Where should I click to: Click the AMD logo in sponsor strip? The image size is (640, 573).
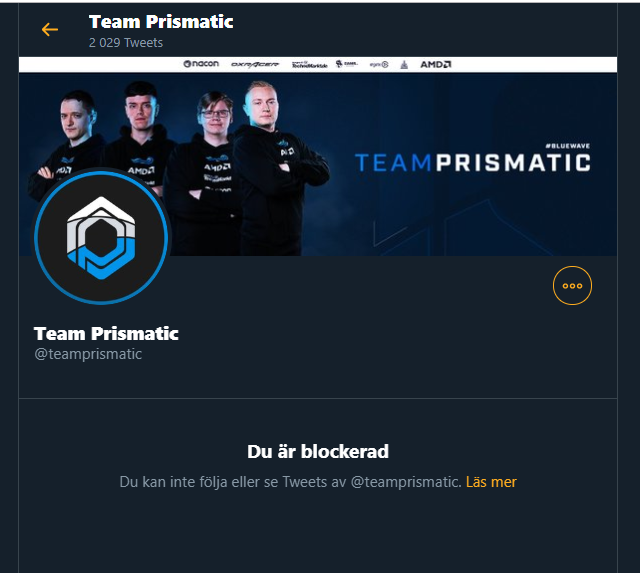point(436,64)
